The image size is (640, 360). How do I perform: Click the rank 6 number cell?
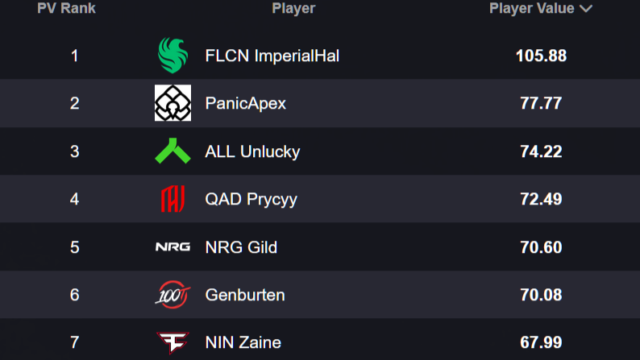(x=74, y=295)
